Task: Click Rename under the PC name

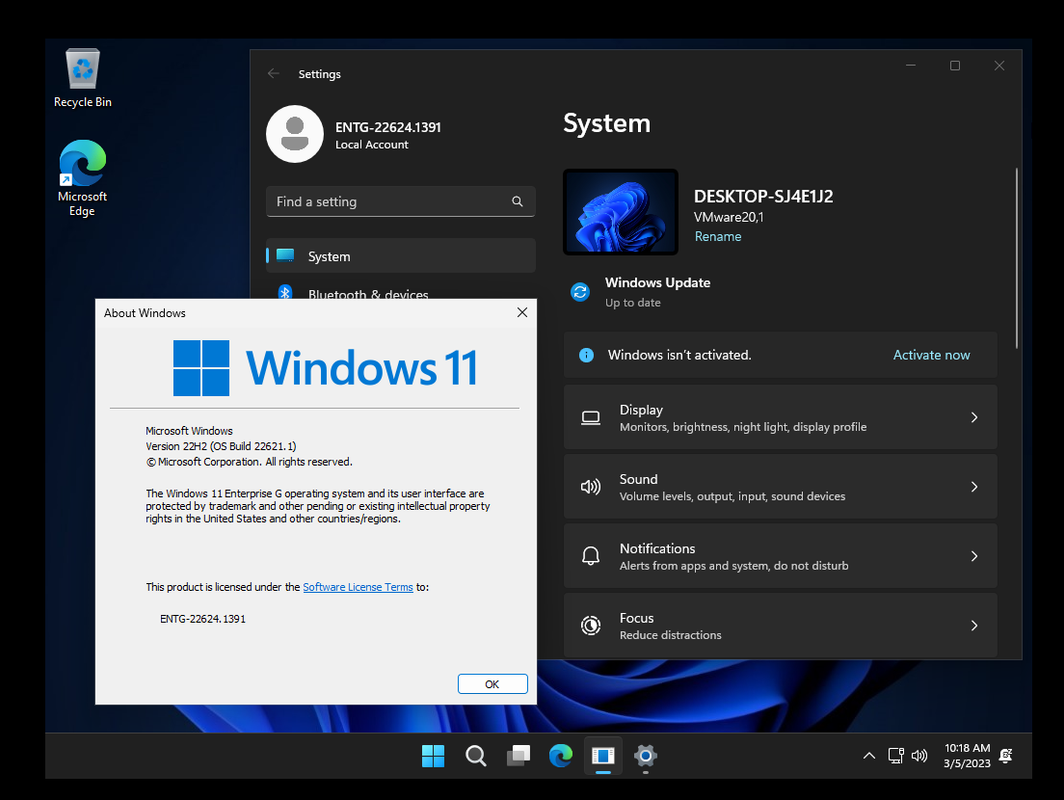Action: point(718,236)
